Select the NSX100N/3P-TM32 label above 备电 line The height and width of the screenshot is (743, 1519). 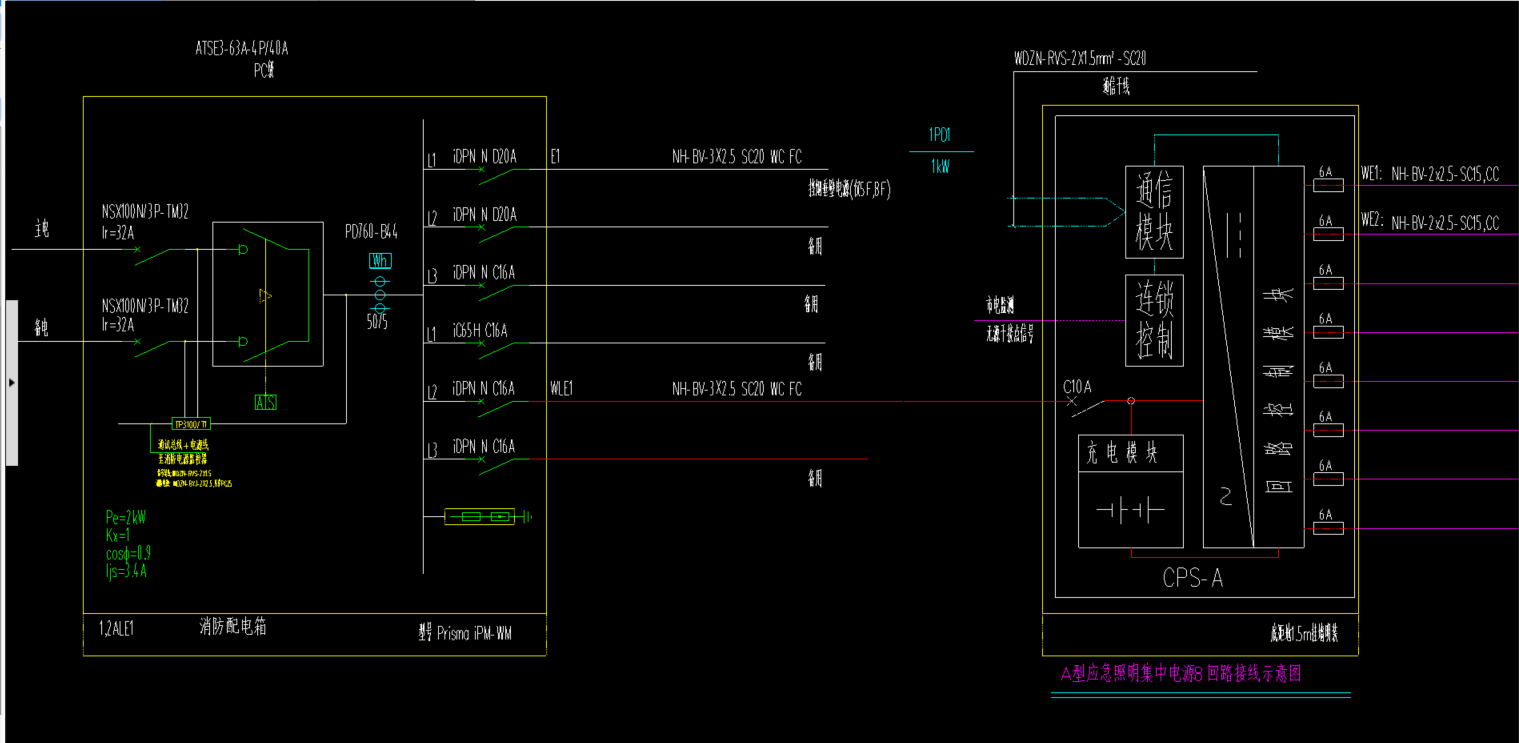(145, 306)
